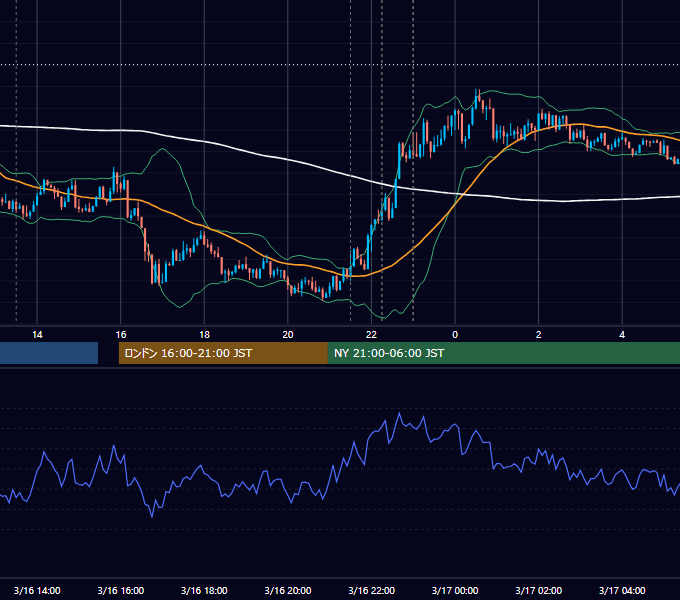Image resolution: width=680 pixels, height=600 pixels.
Task: Click the 3/16 18:00 time label
Action: [x=204, y=590]
